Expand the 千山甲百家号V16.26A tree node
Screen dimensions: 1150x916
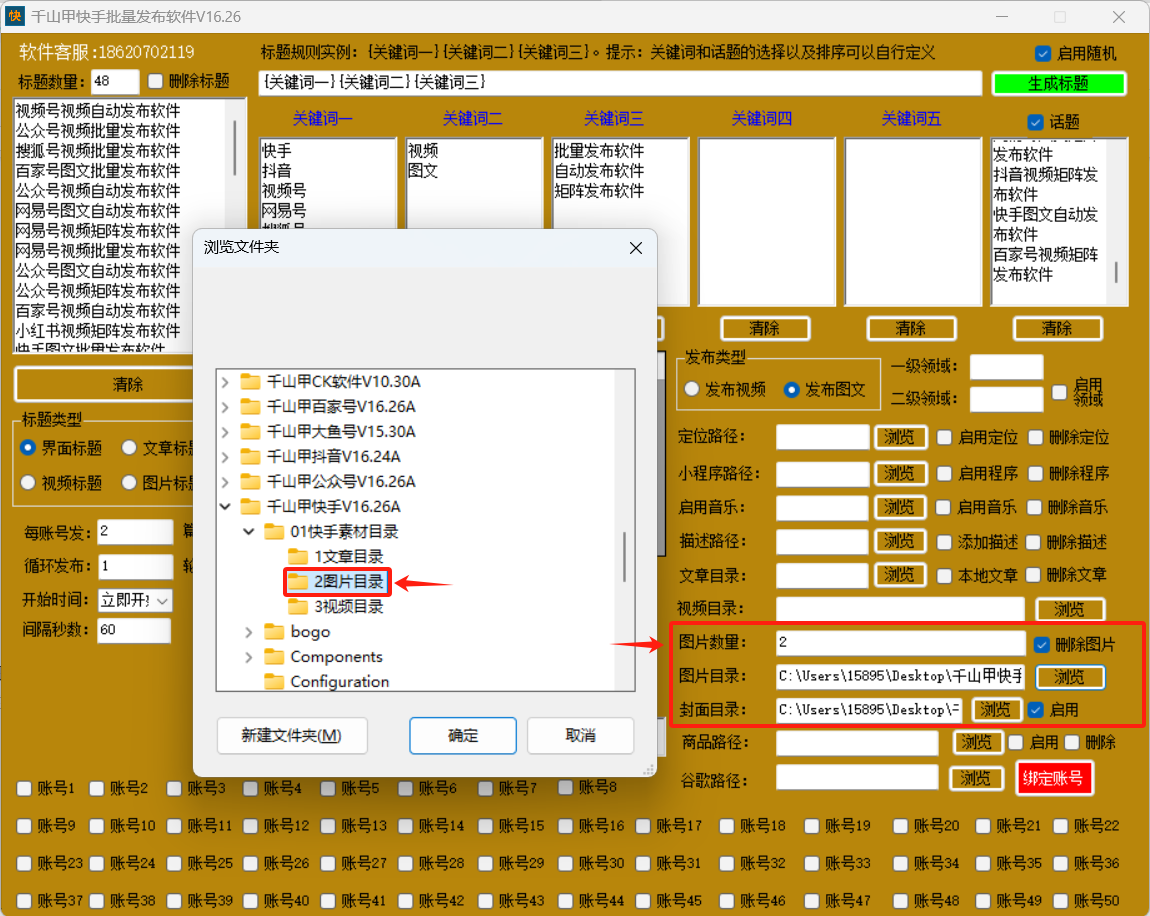coord(225,406)
